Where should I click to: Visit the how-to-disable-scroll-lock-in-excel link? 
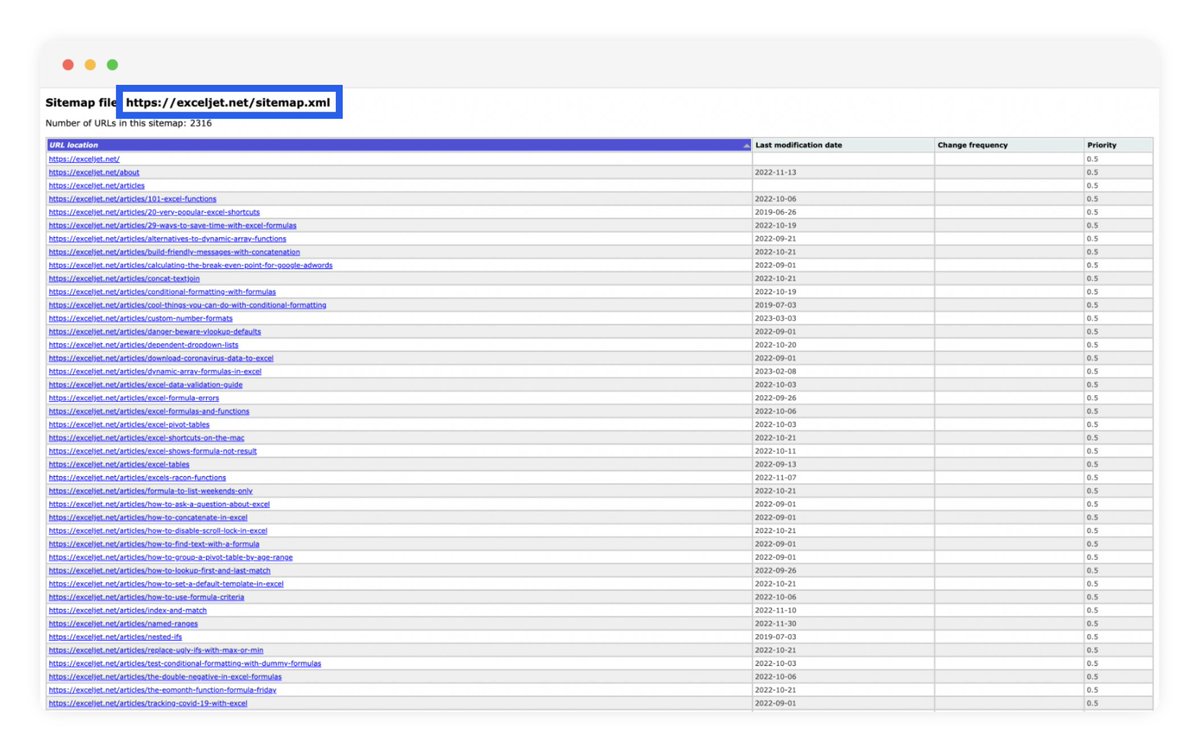point(157,531)
